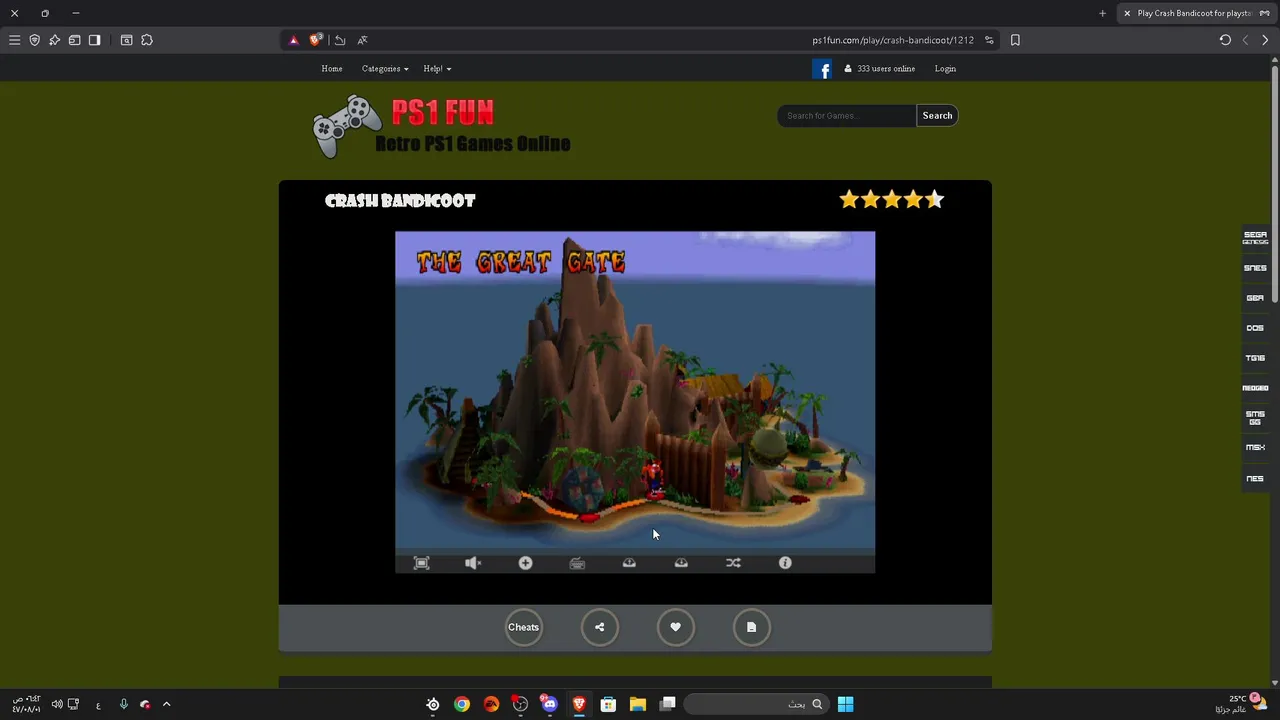Click the share arrow icon in address bar
Screen dimensions: 1280x720
coord(340,40)
